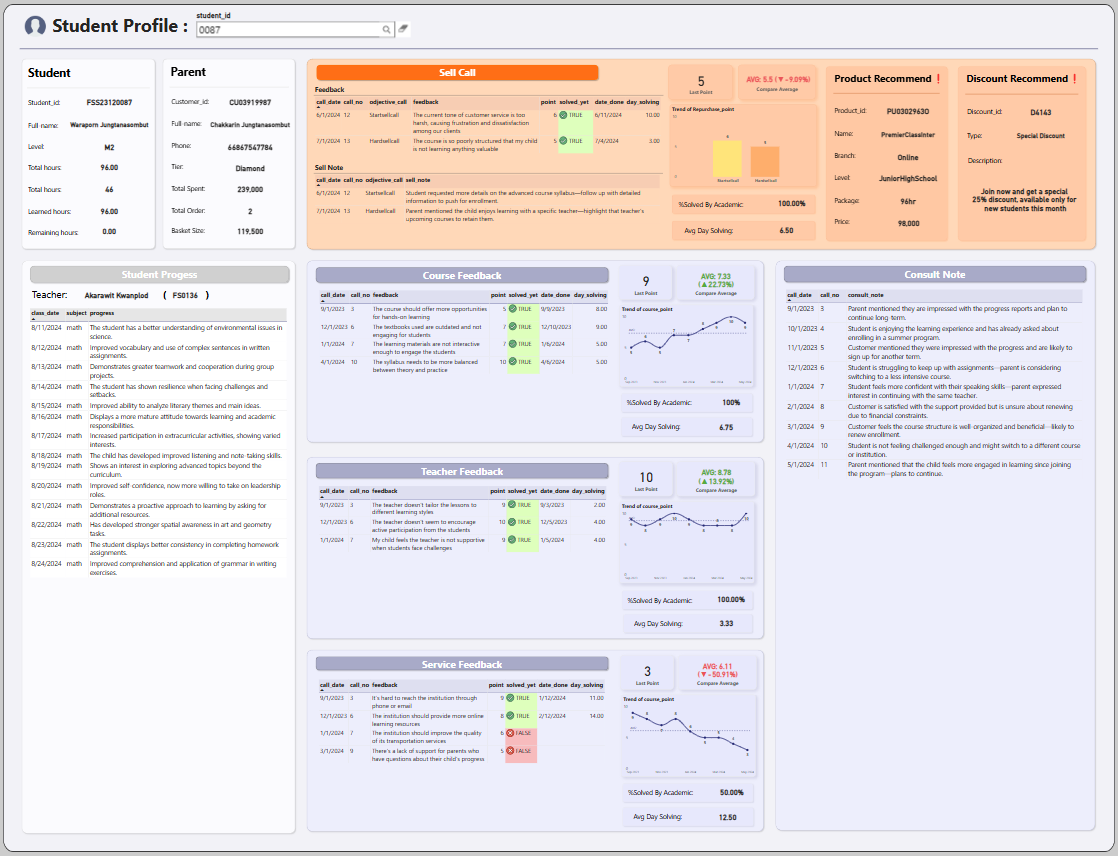Click parent phone number 66867547784
Image resolution: width=1118 pixels, height=856 pixels.
tap(250, 148)
